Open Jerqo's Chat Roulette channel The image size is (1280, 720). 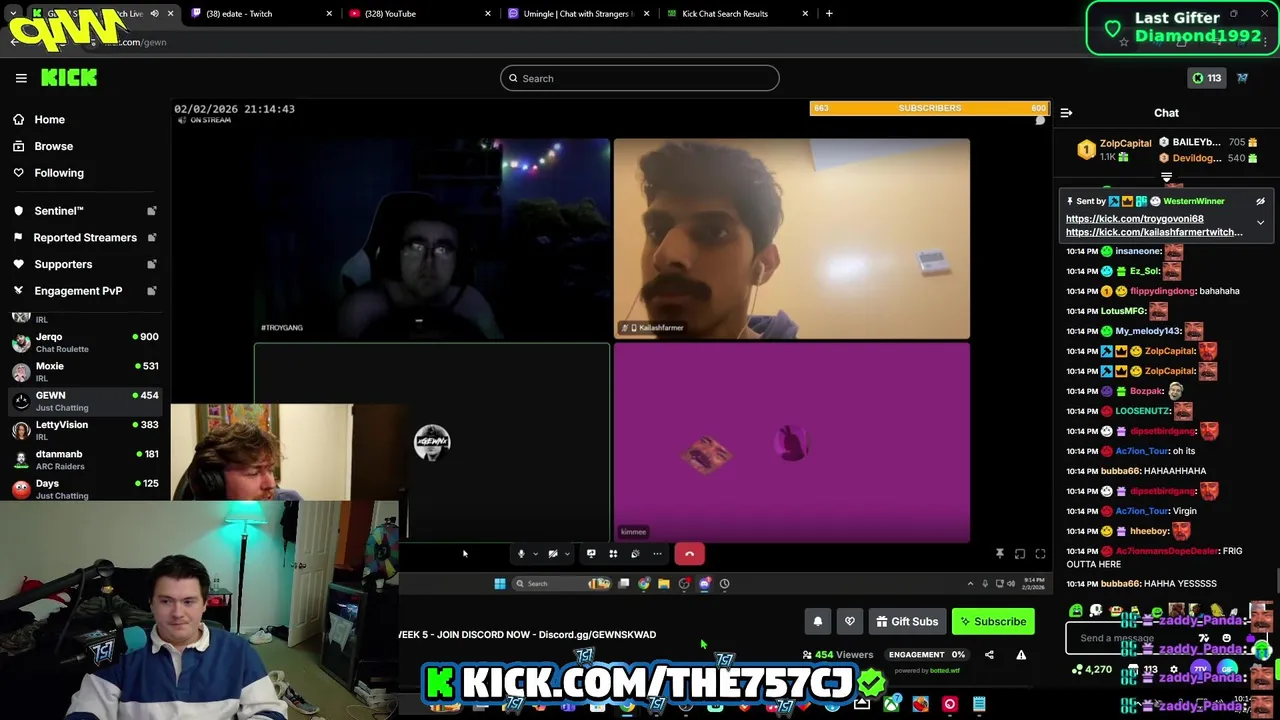click(x=84, y=342)
